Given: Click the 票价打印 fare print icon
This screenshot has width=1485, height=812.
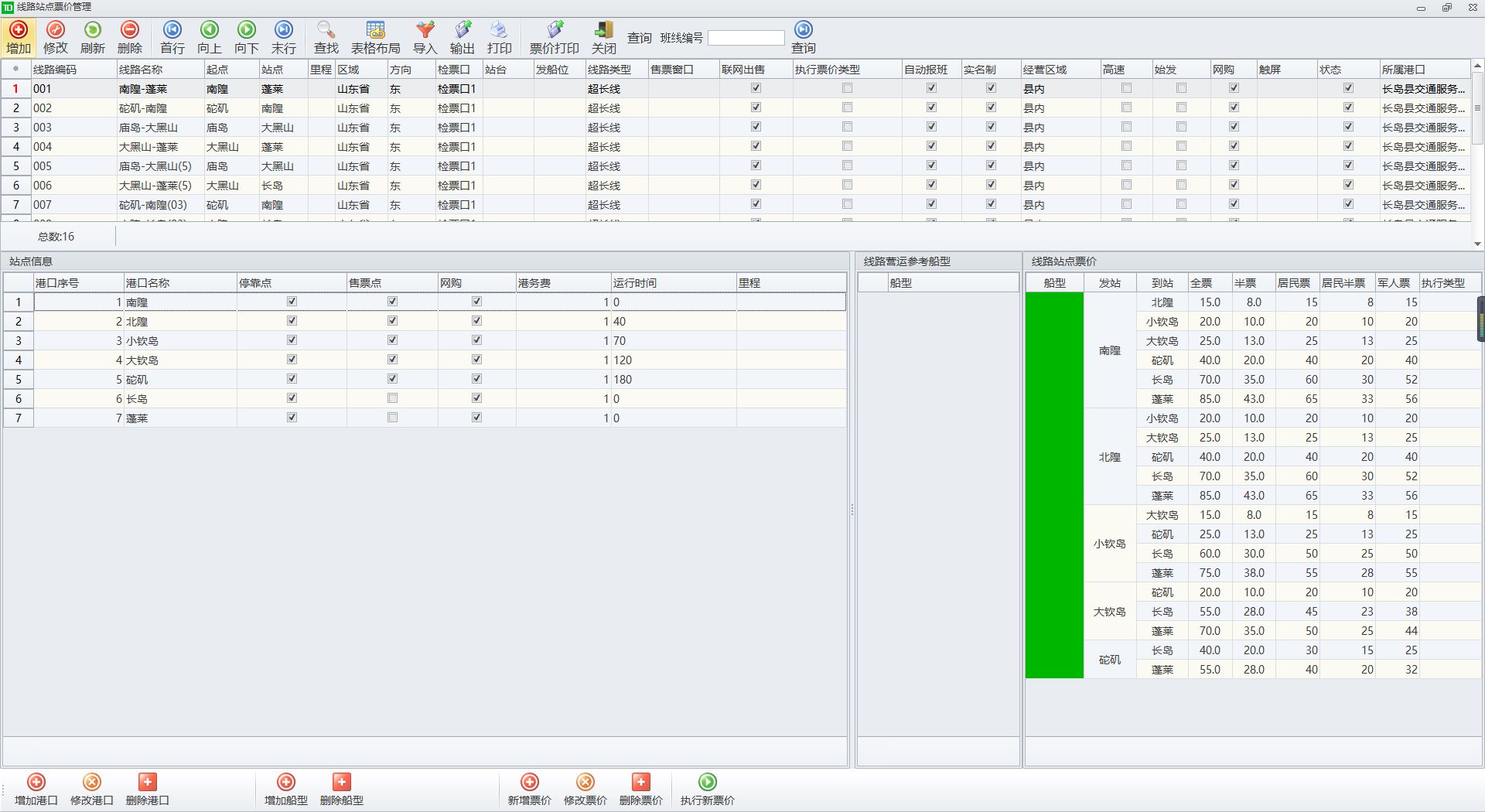Looking at the screenshot, I should coord(554,31).
